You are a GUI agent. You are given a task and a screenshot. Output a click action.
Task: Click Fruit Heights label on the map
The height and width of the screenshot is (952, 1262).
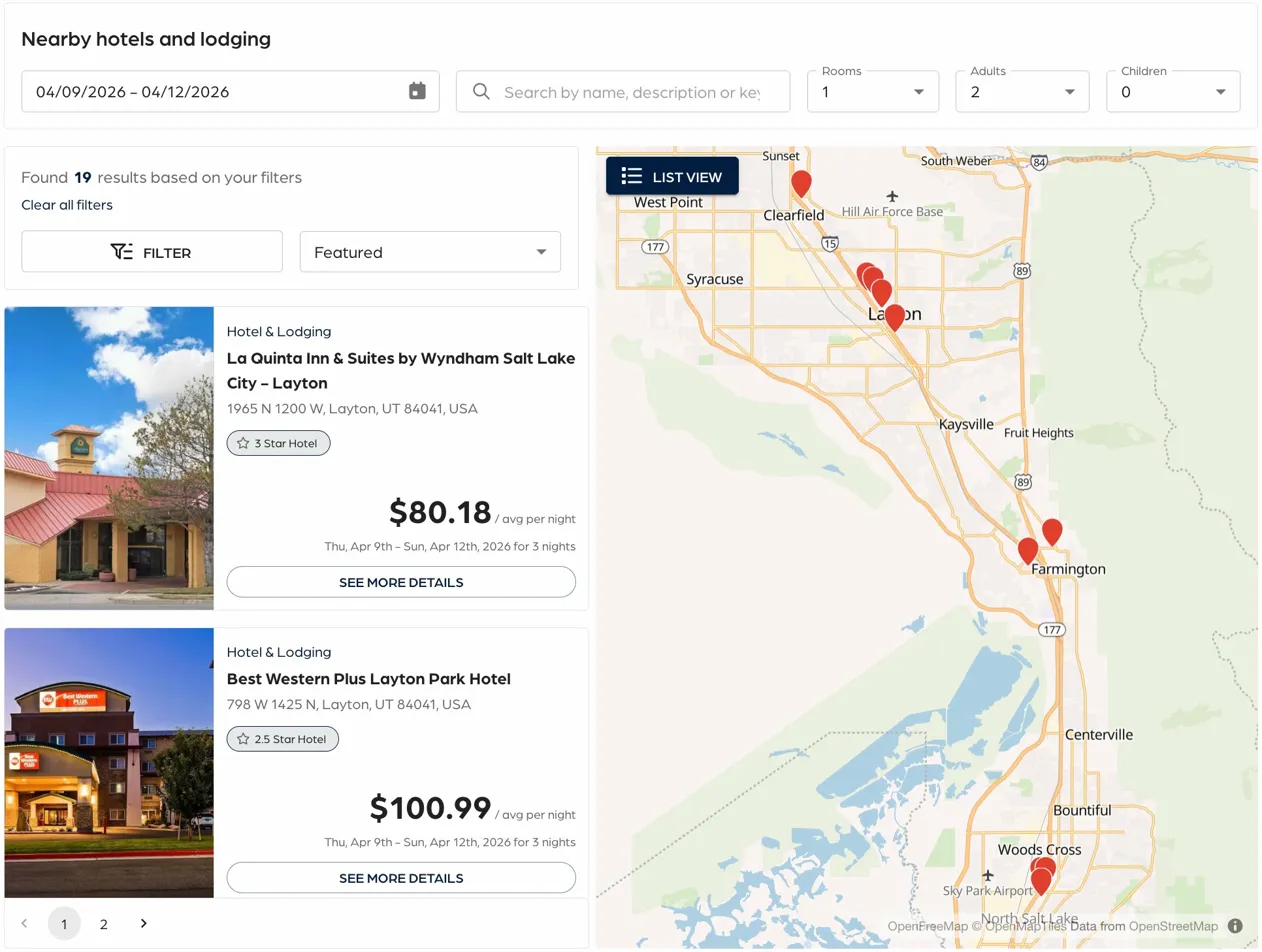[1039, 433]
